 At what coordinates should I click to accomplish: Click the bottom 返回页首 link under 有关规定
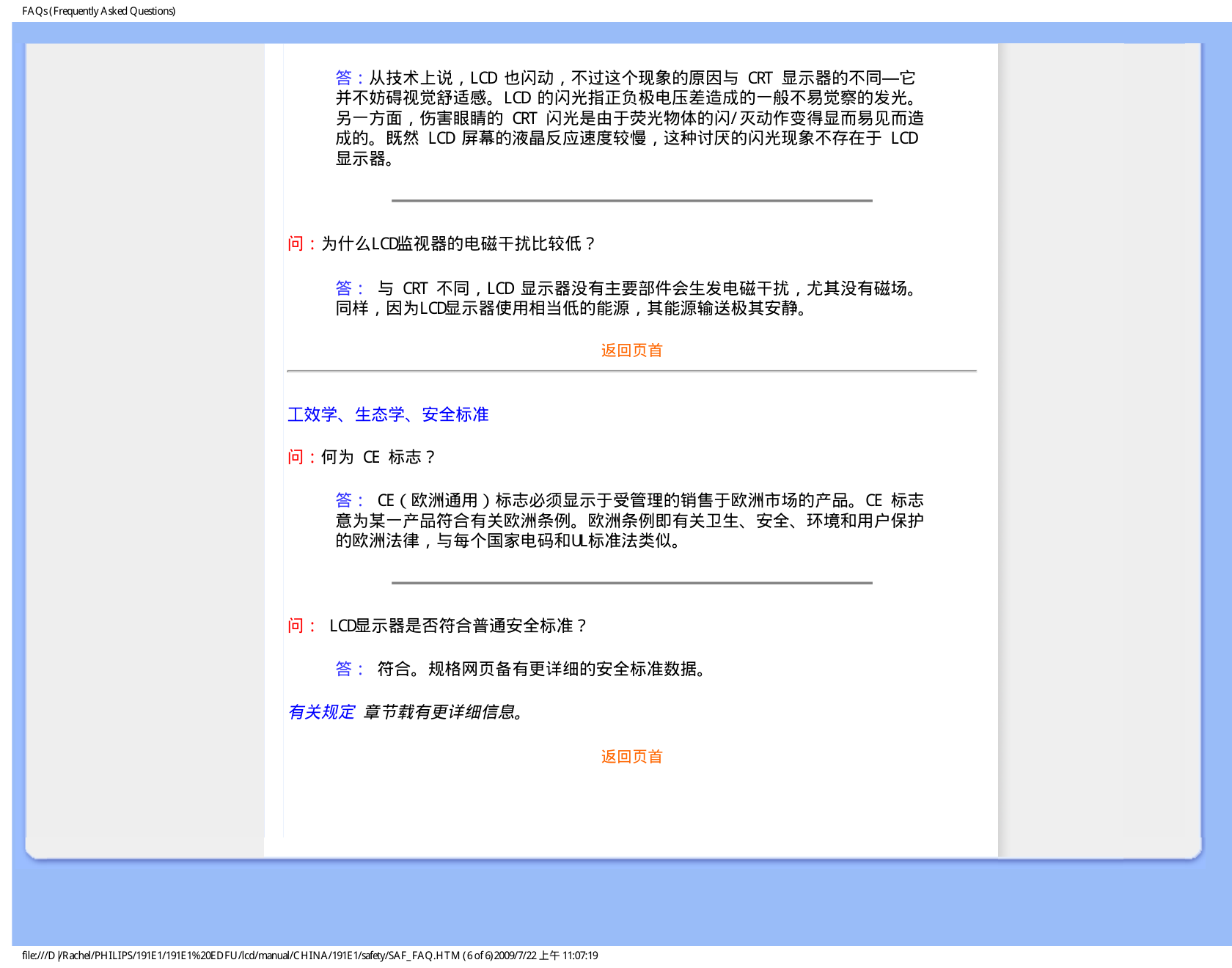(x=631, y=757)
